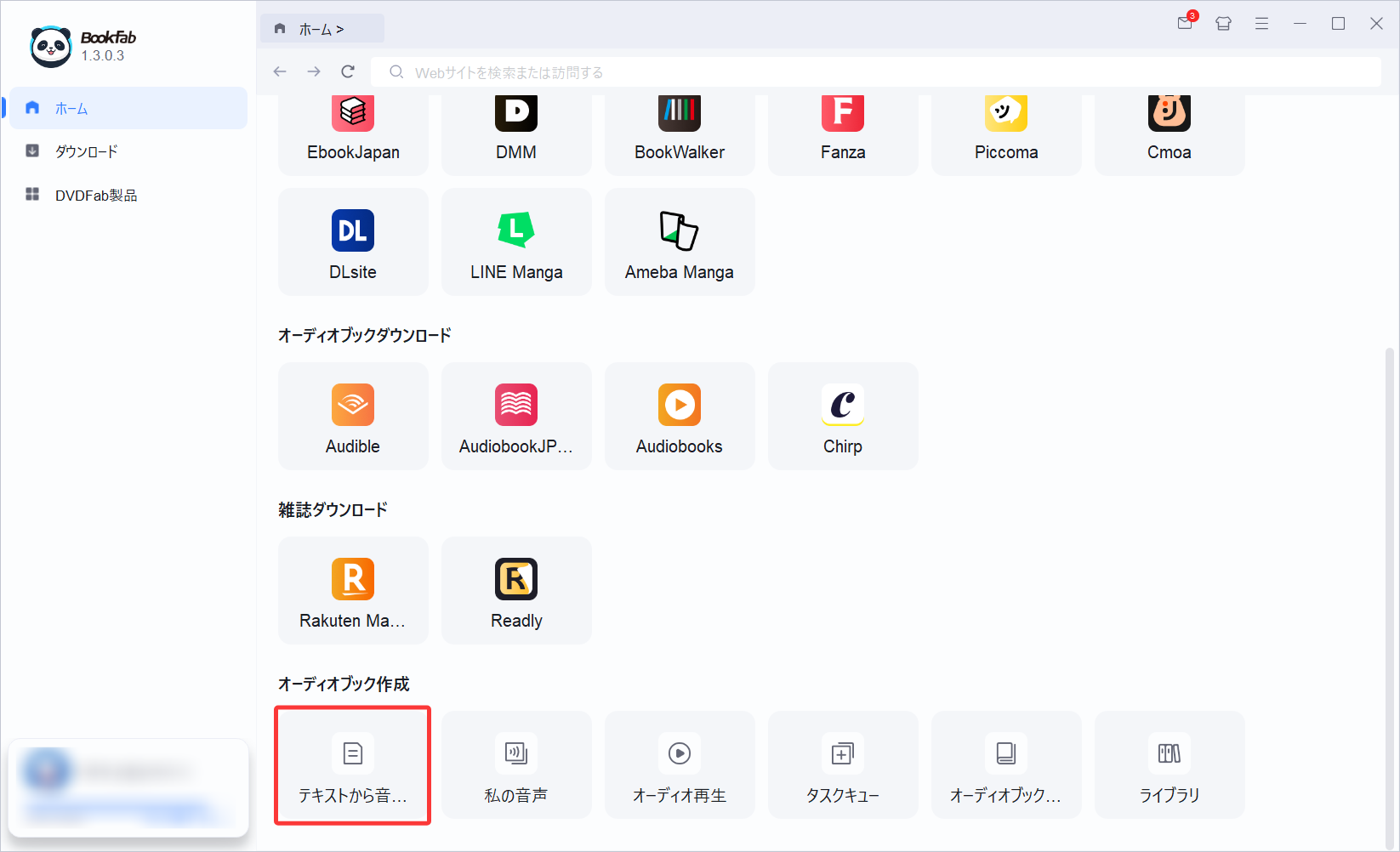Switch to the ホーム tab

click(x=322, y=29)
